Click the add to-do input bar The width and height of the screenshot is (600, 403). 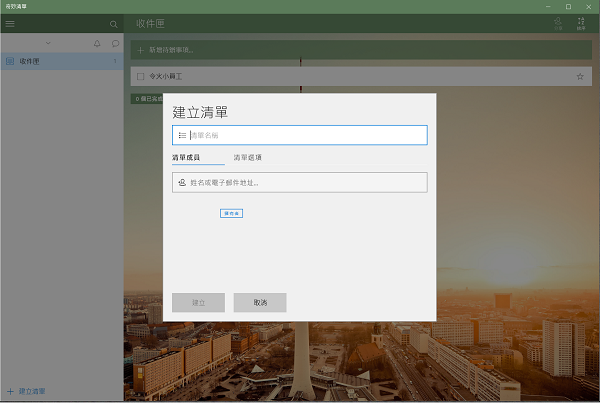pos(361,50)
